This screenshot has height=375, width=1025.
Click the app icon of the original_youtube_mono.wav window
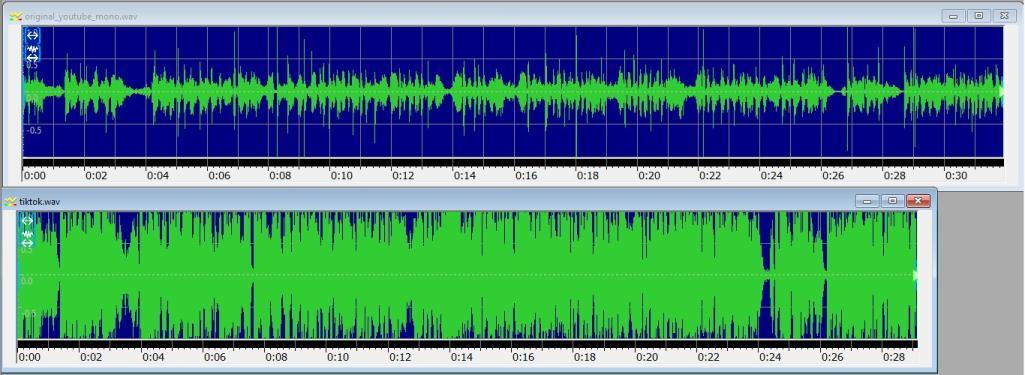[x=16, y=16]
